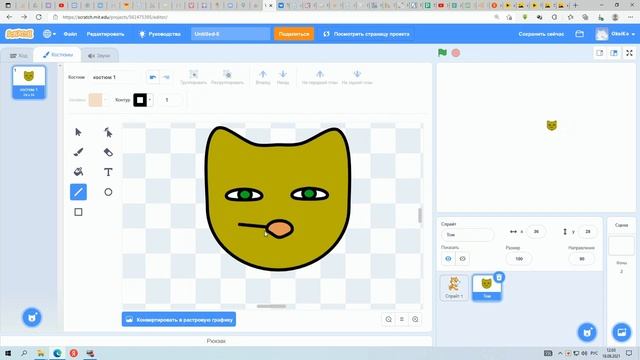Click the Ungroup button
The width and height of the screenshot is (640, 360).
tap(227, 77)
